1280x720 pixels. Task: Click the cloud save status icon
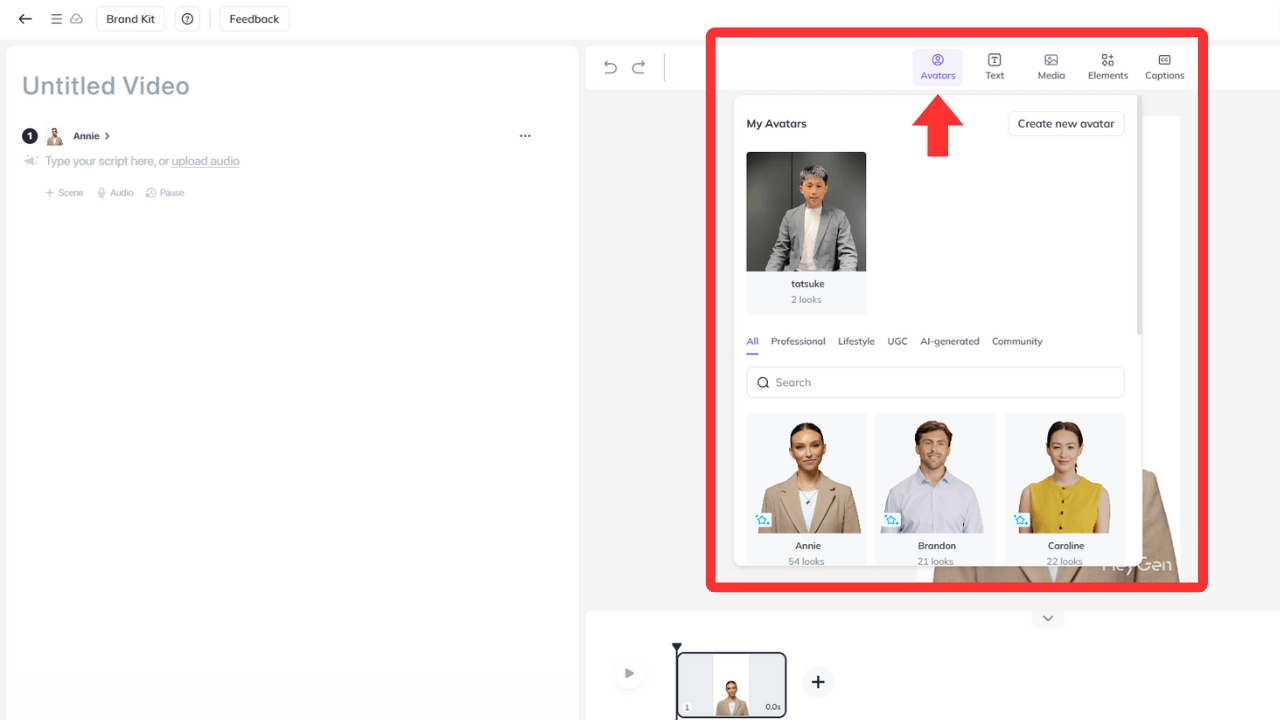[76, 19]
